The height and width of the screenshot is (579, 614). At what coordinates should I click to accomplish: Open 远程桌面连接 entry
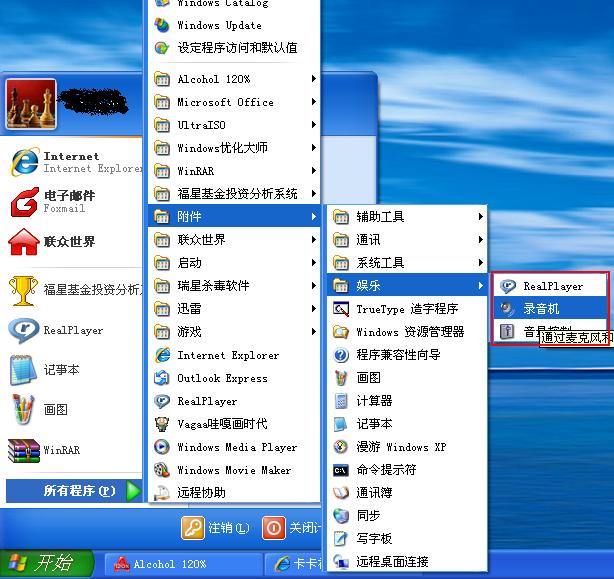[407, 562]
